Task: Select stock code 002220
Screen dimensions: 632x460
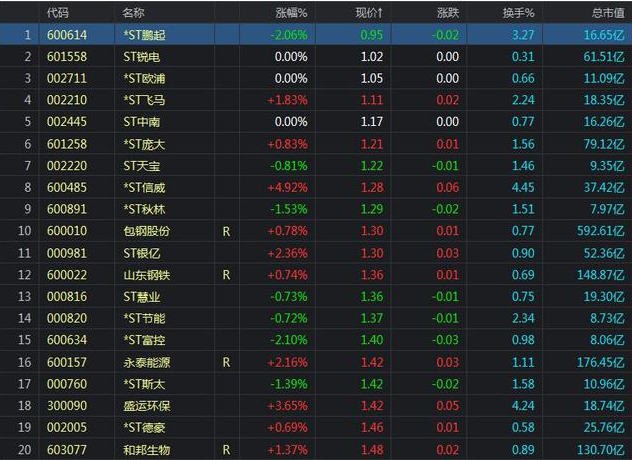Action: (67, 166)
